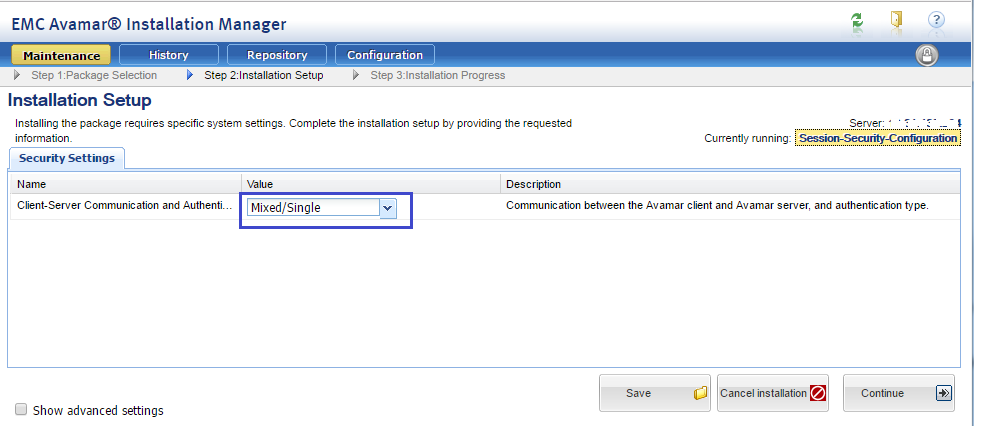
Task: Switch to the History tab
Action: tap(168, 55)
